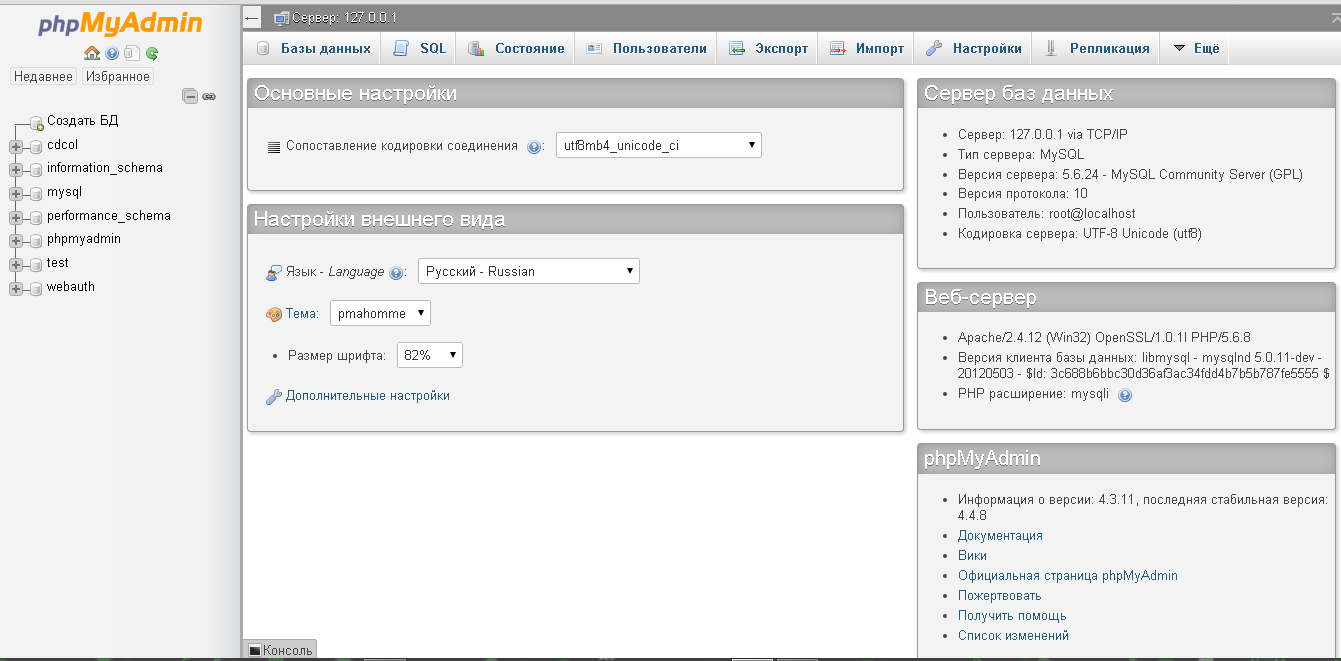Open the Базы данных tab

pyautogui.click(x=314, y=48)
